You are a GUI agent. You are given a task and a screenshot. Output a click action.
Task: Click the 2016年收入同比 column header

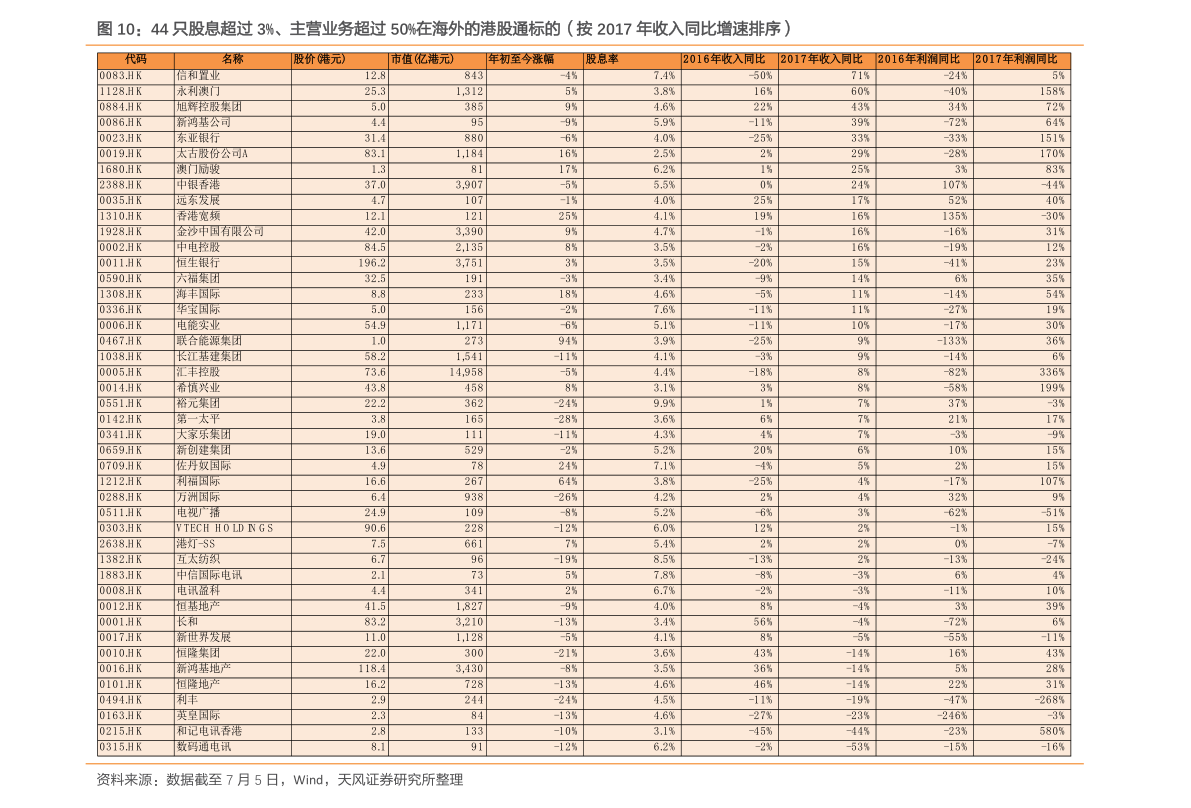tap(724, 59)
